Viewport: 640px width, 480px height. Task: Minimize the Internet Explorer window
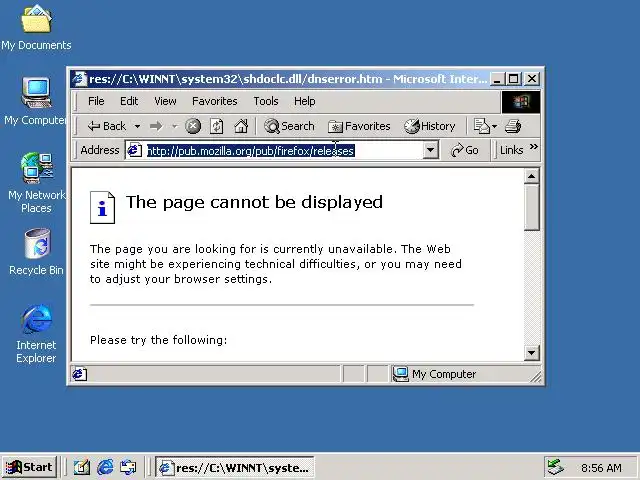(496, 79)
